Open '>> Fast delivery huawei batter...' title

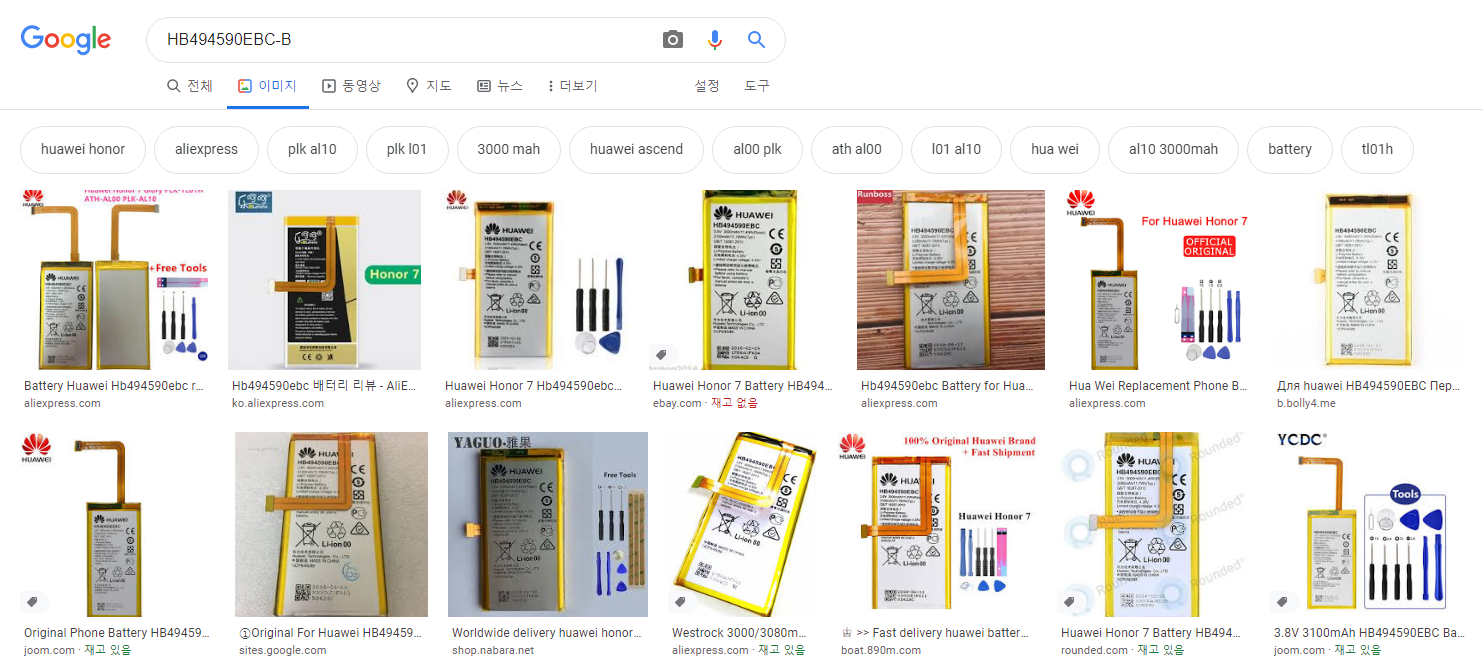coord(935,633)
